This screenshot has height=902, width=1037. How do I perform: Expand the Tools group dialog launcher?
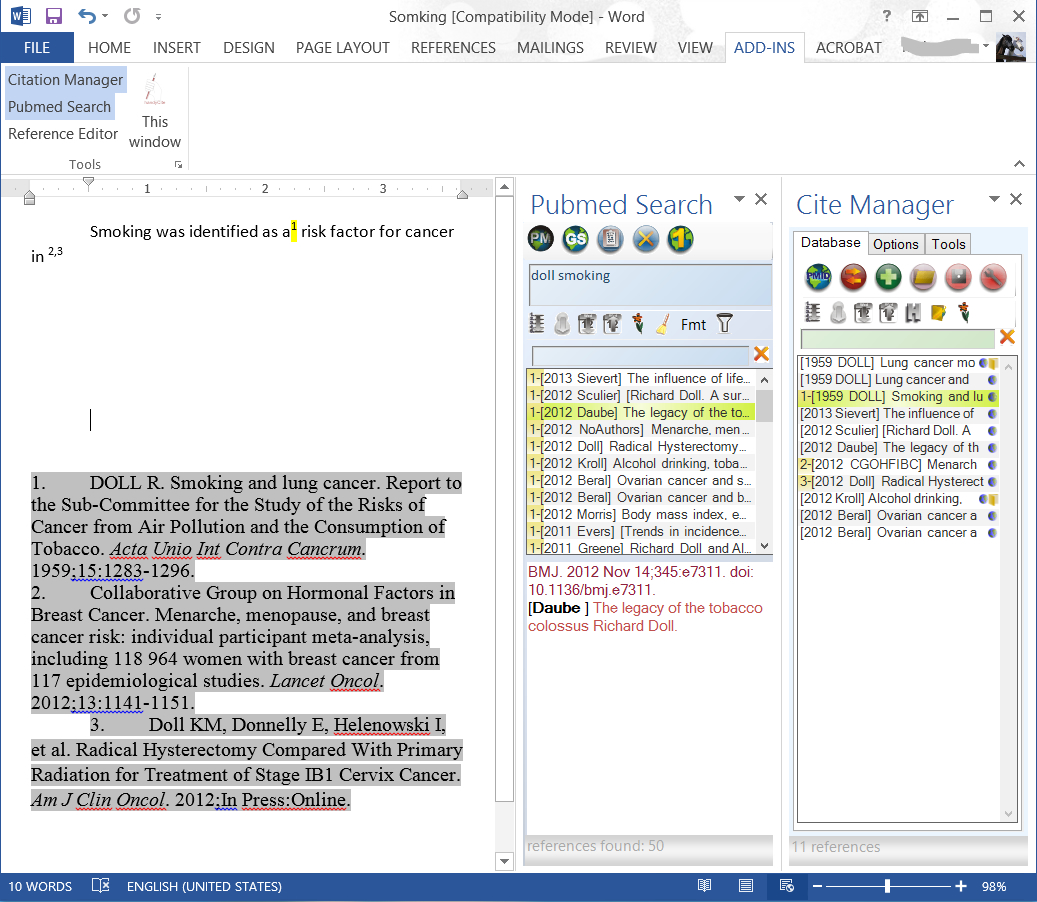[x=178, y=164]
